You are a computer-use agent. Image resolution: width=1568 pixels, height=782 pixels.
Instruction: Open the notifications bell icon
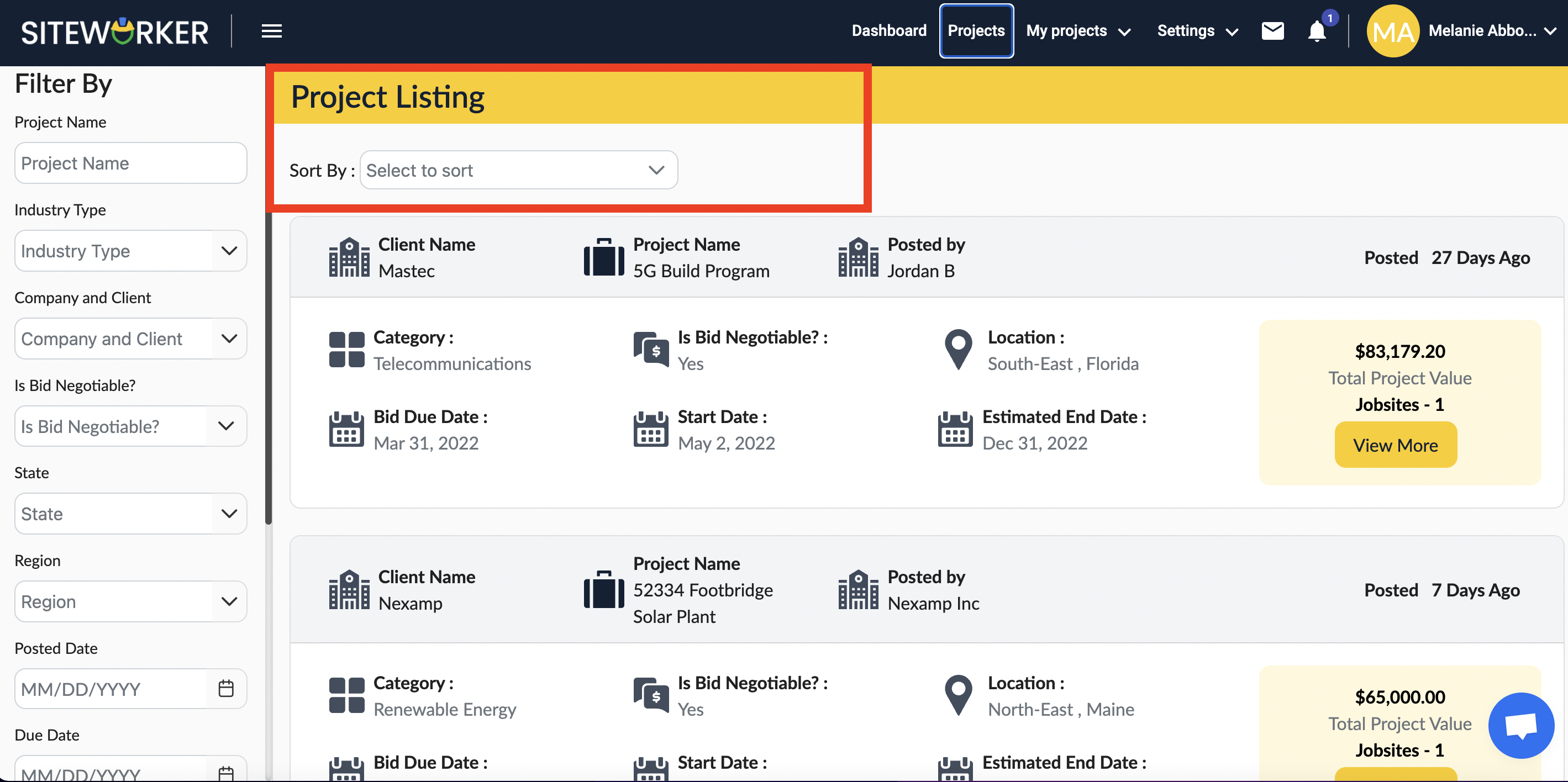coord(1317,30)
